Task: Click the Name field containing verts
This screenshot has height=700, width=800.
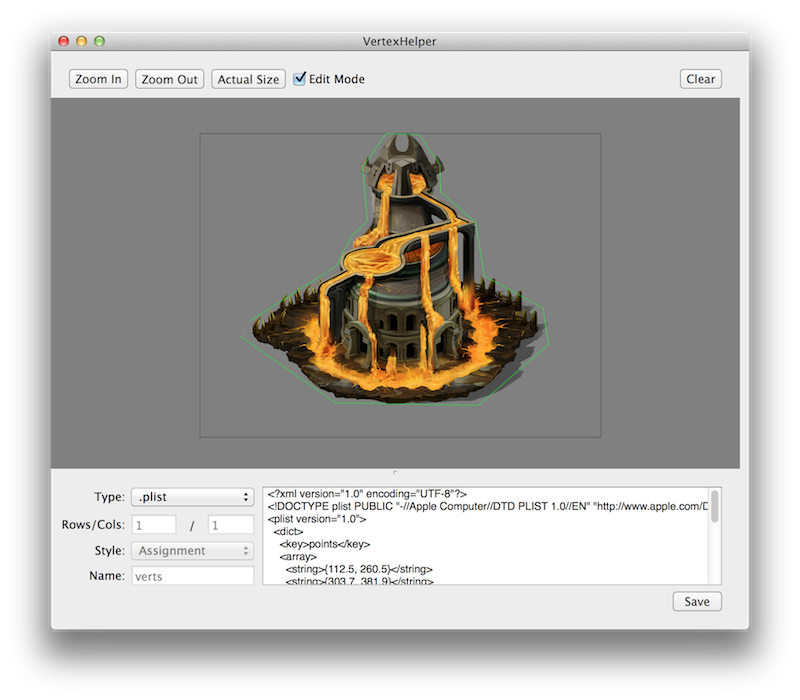Action: click(192, 576)
